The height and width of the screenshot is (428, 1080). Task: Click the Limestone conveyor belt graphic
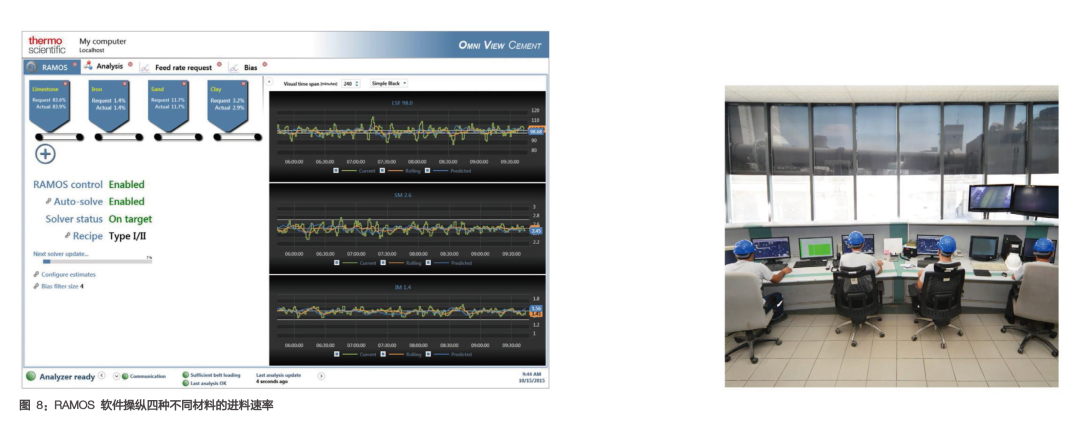pyautogui.click(x=59, y=136)
